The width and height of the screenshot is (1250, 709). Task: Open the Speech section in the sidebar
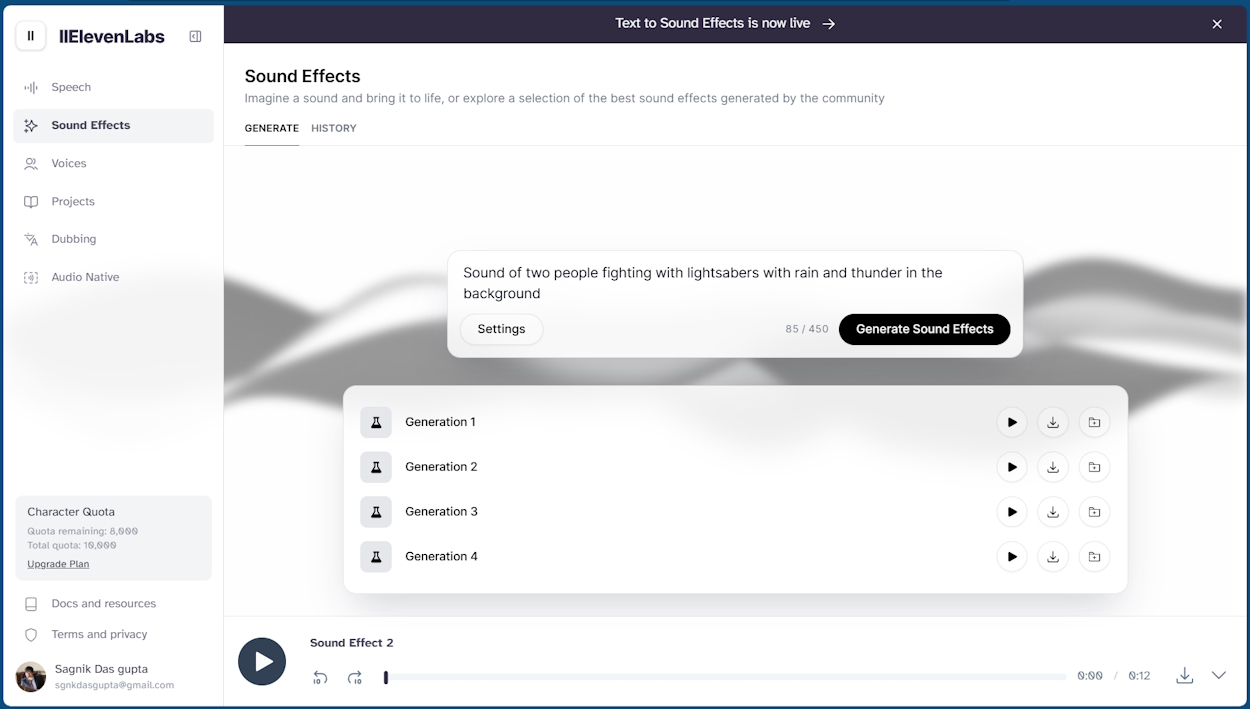(70, 87)
